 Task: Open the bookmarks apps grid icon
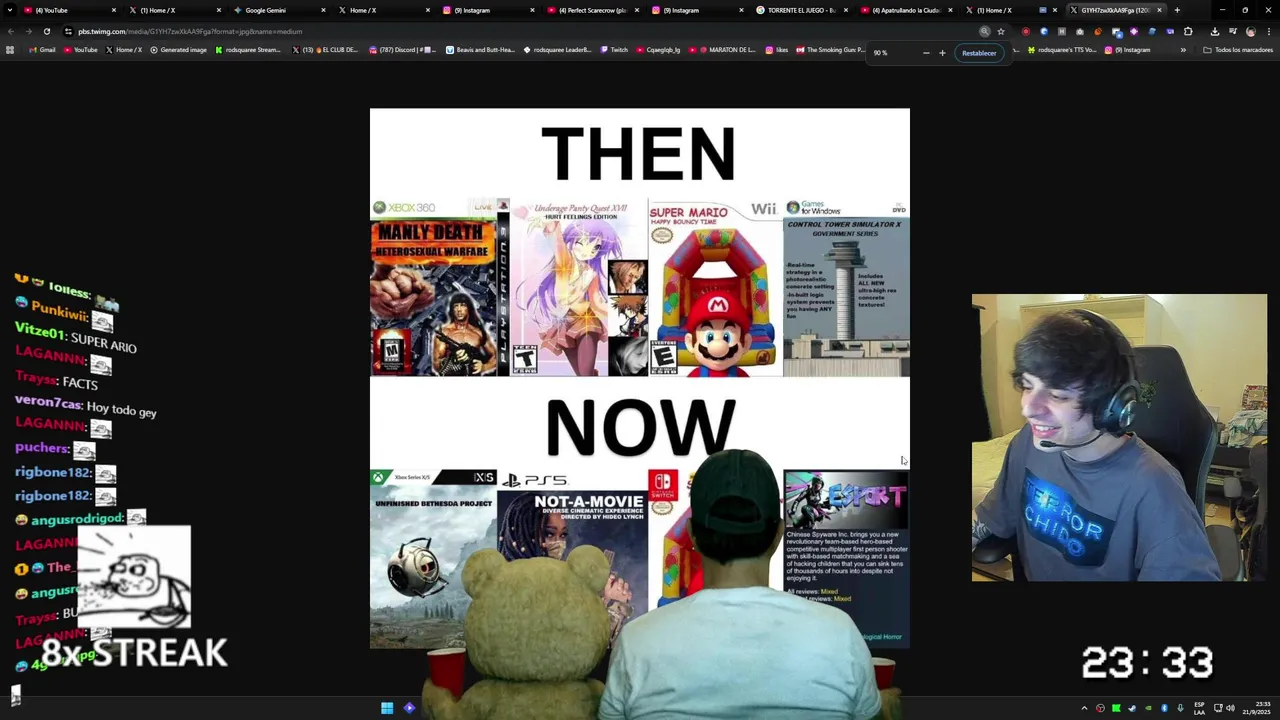(10, 50)
